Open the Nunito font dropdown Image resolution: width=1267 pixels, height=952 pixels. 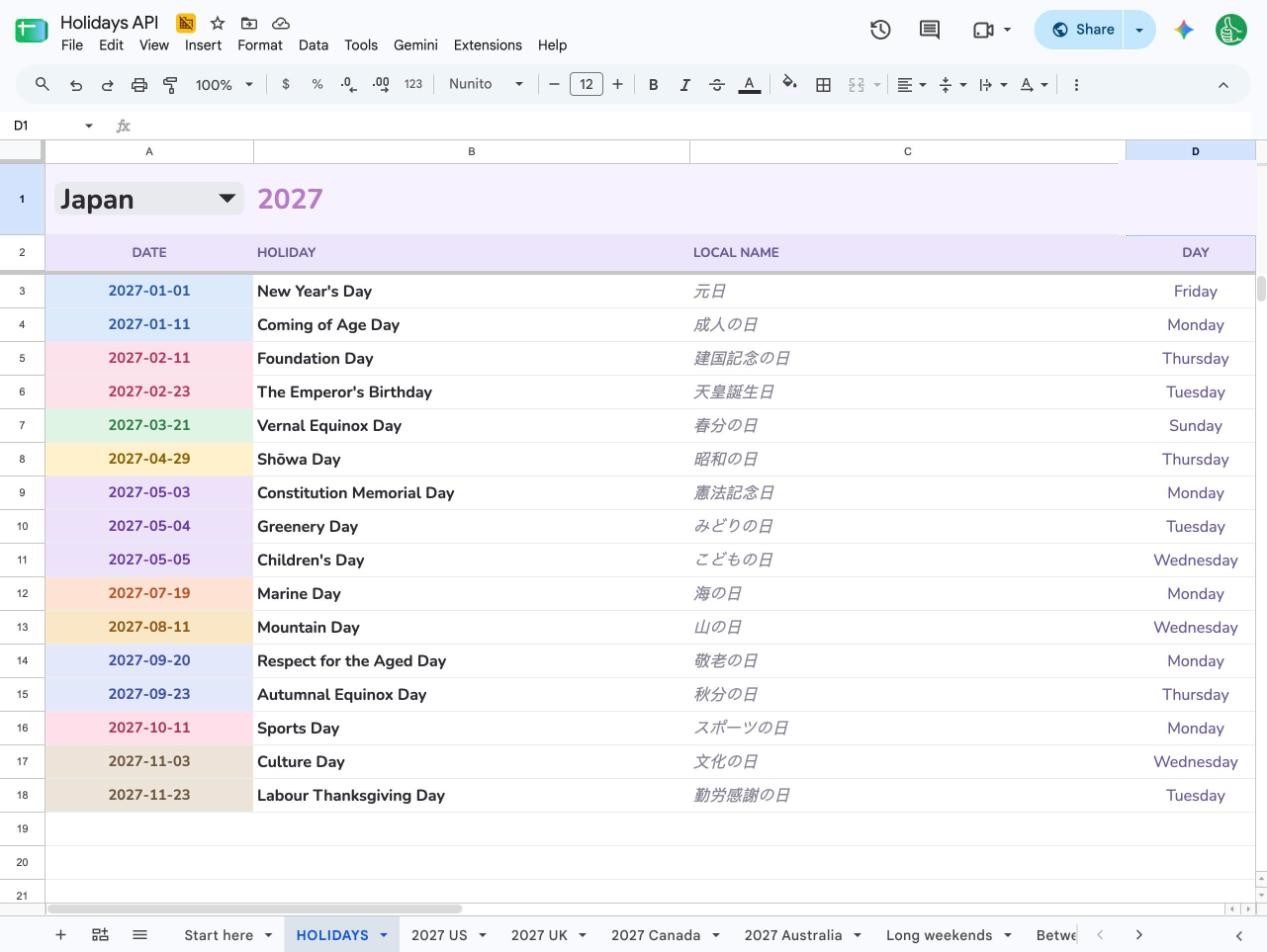click(x=485, y=85)
